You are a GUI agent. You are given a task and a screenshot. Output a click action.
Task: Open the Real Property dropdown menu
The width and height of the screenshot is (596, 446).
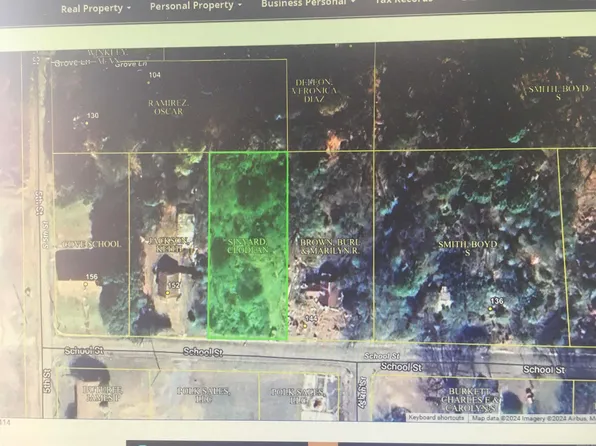tap(96, 8)
